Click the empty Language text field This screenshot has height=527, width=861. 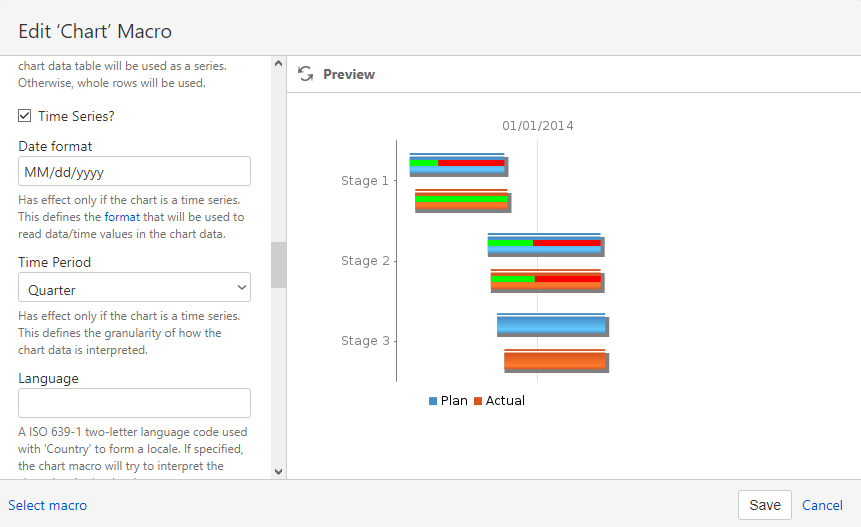pos(135,403)
